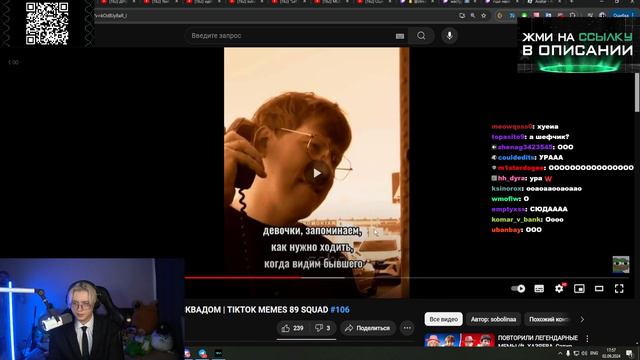Click the Поделиться share button

click(x=367, y=328)
